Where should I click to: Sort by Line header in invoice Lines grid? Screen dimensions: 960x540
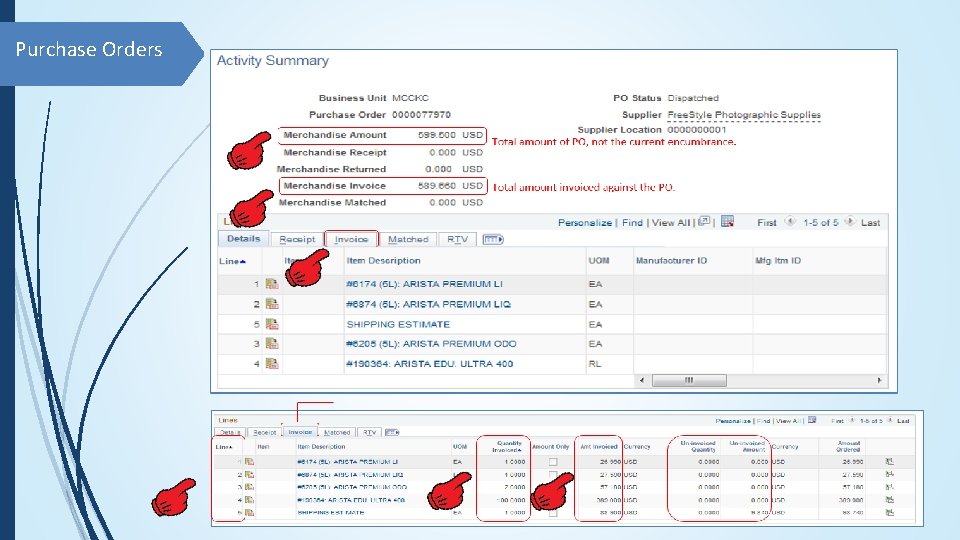click(x=223, y=447)
